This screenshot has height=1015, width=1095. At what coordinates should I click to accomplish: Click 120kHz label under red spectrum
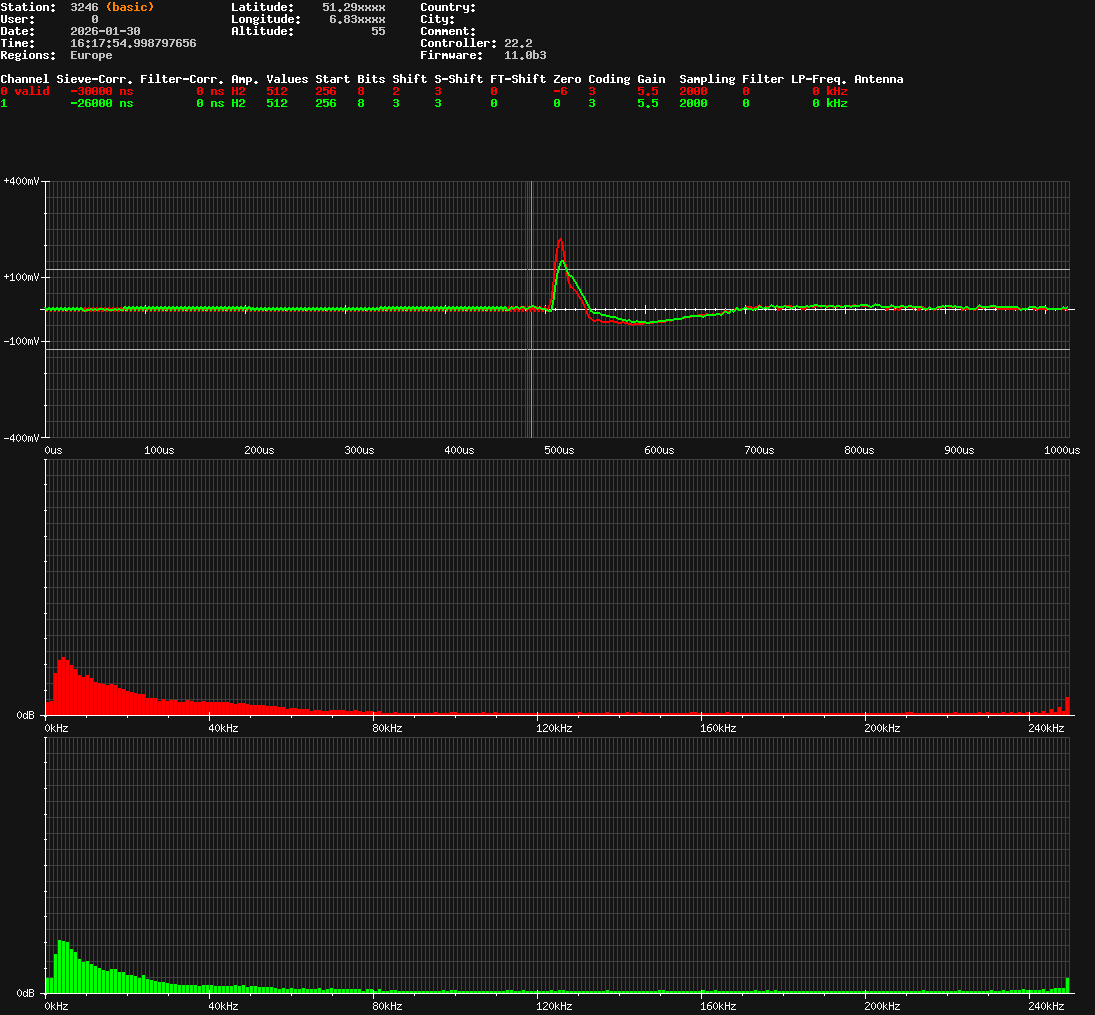553,728
